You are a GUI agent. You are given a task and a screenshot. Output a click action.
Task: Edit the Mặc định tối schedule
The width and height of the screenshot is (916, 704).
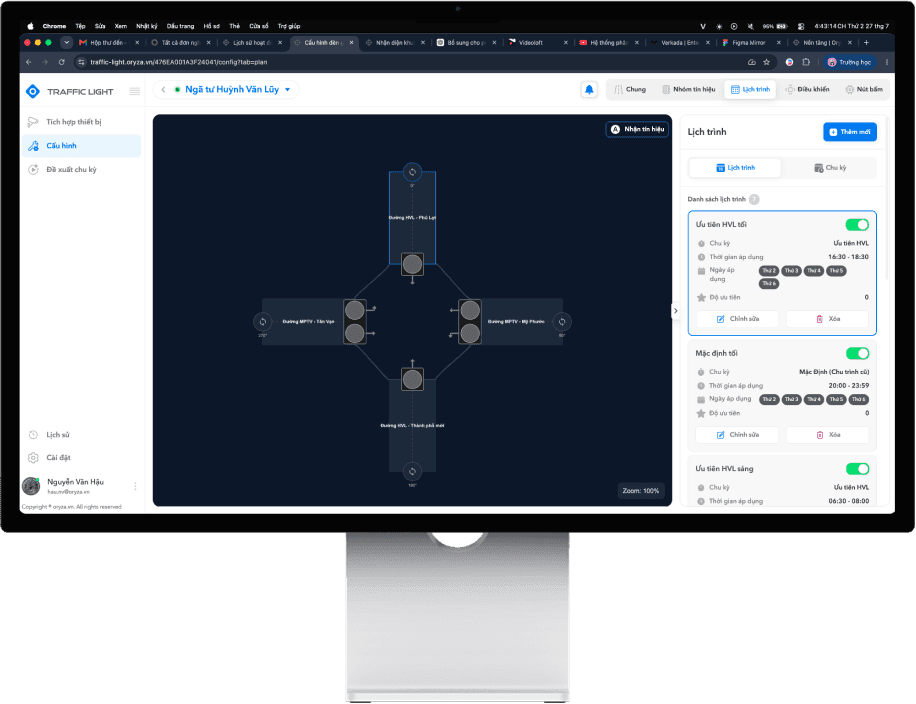(737, 435)
